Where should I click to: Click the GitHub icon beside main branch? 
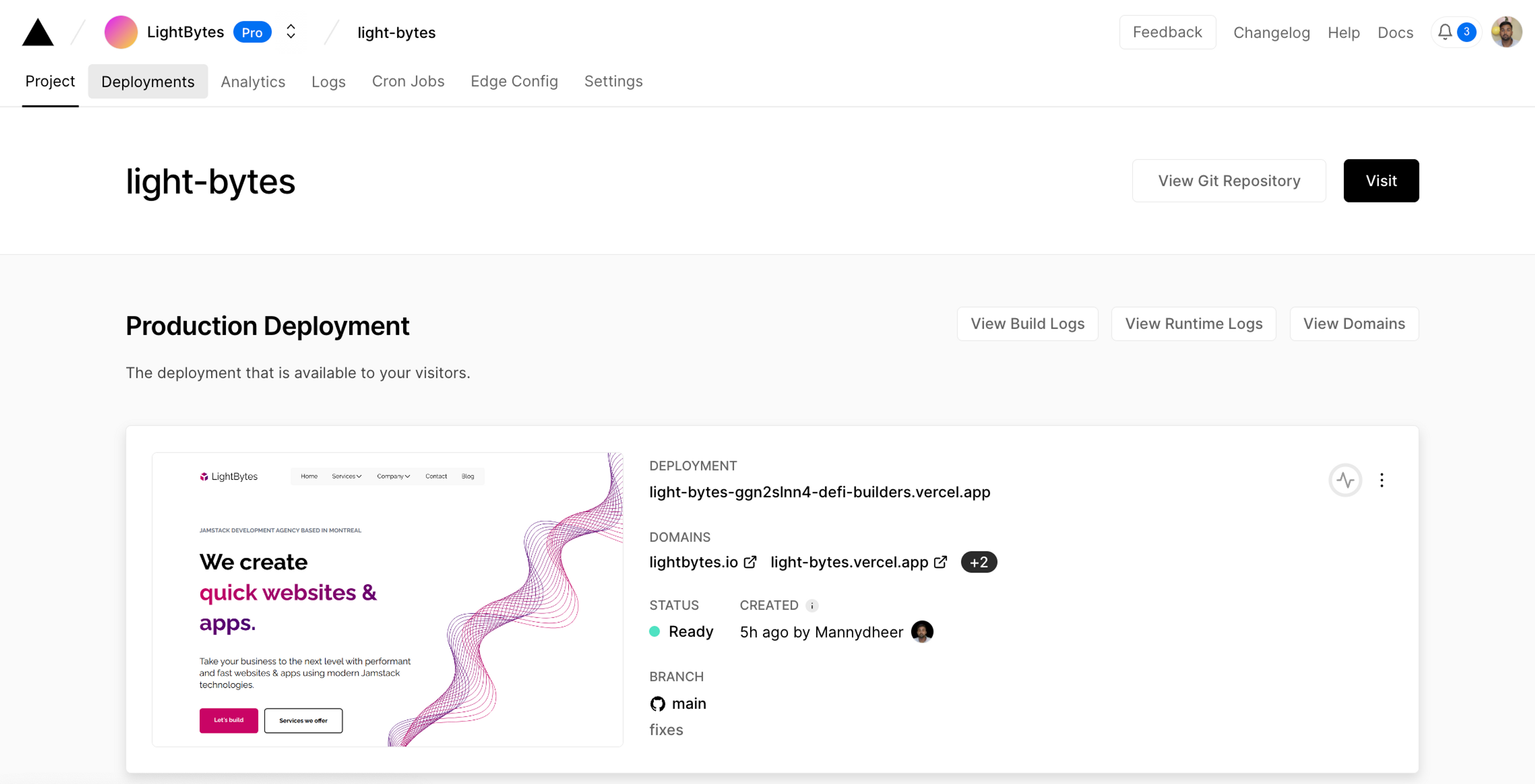click(657, 704)
